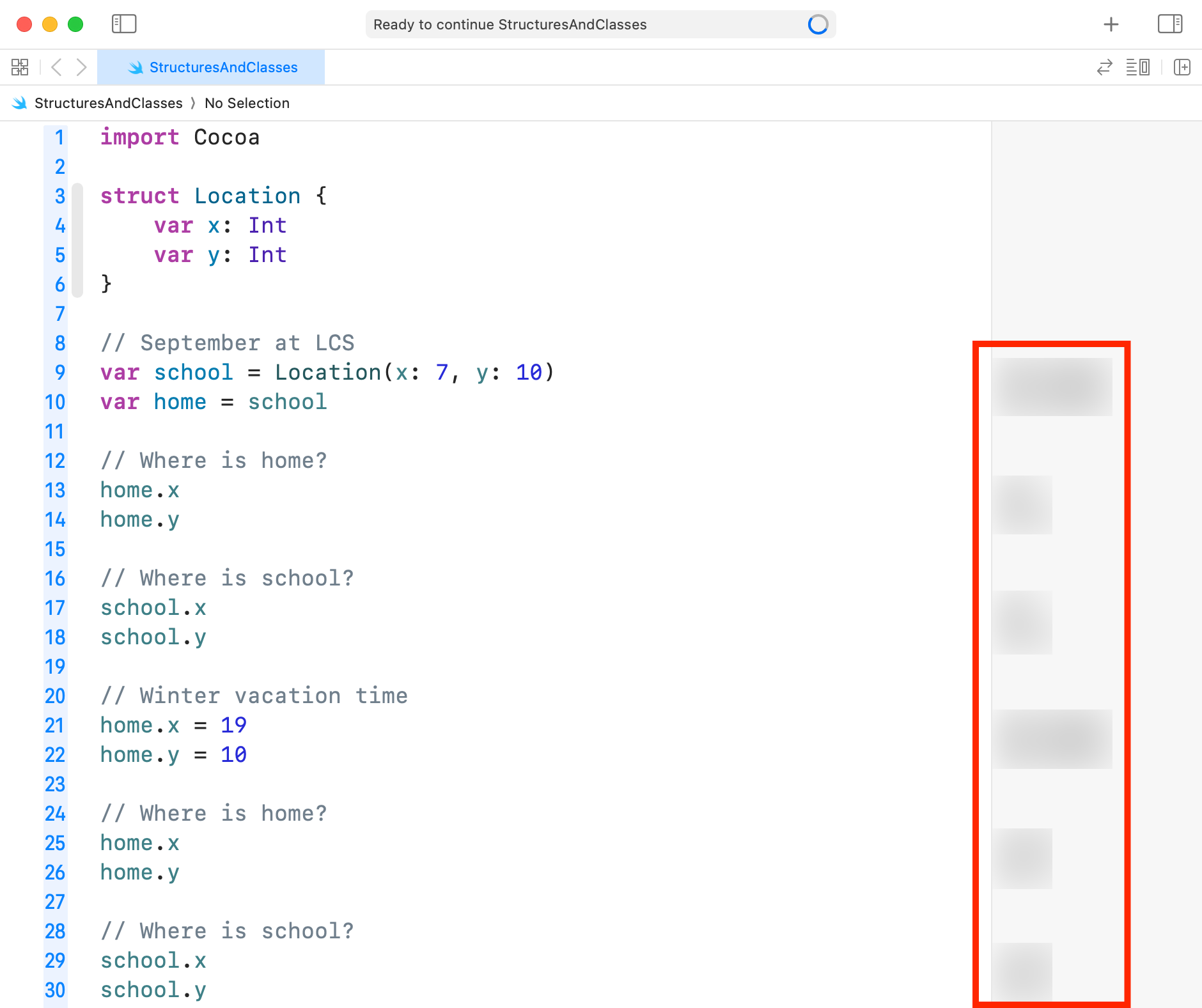
Task: Click the circular progress spinner
Action: click(817, 24)
